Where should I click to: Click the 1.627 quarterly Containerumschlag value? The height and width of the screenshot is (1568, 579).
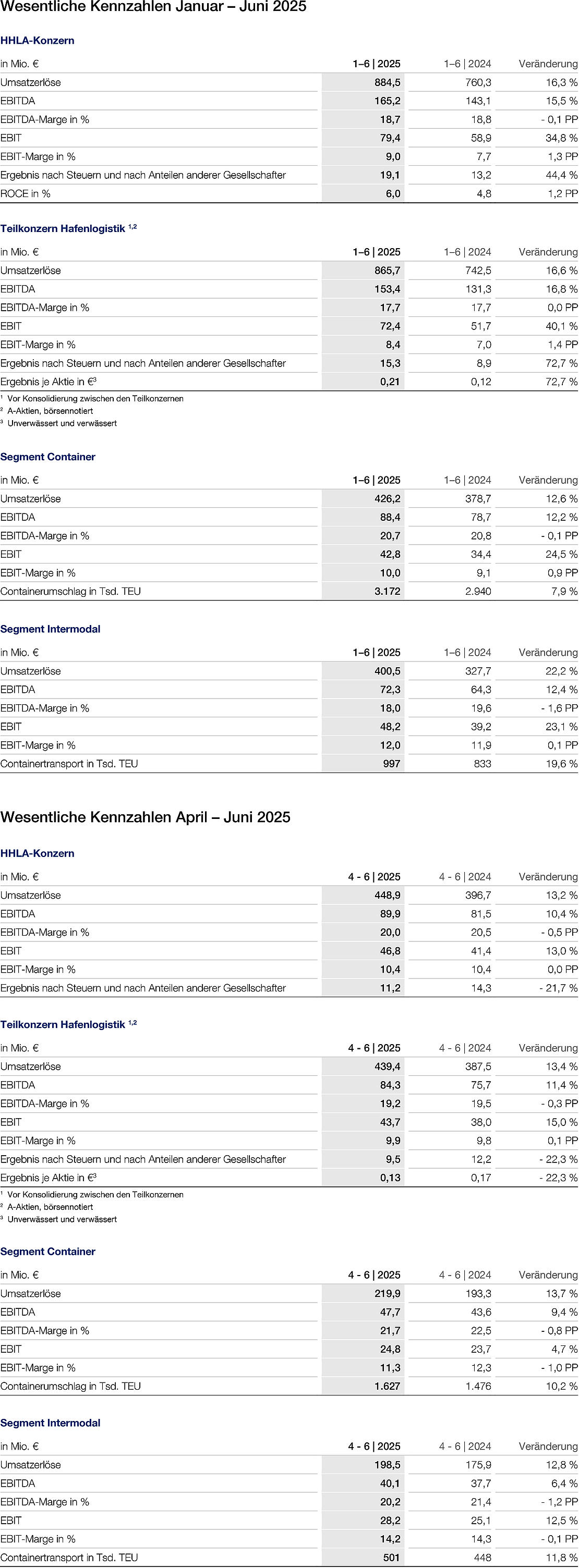387,1386
